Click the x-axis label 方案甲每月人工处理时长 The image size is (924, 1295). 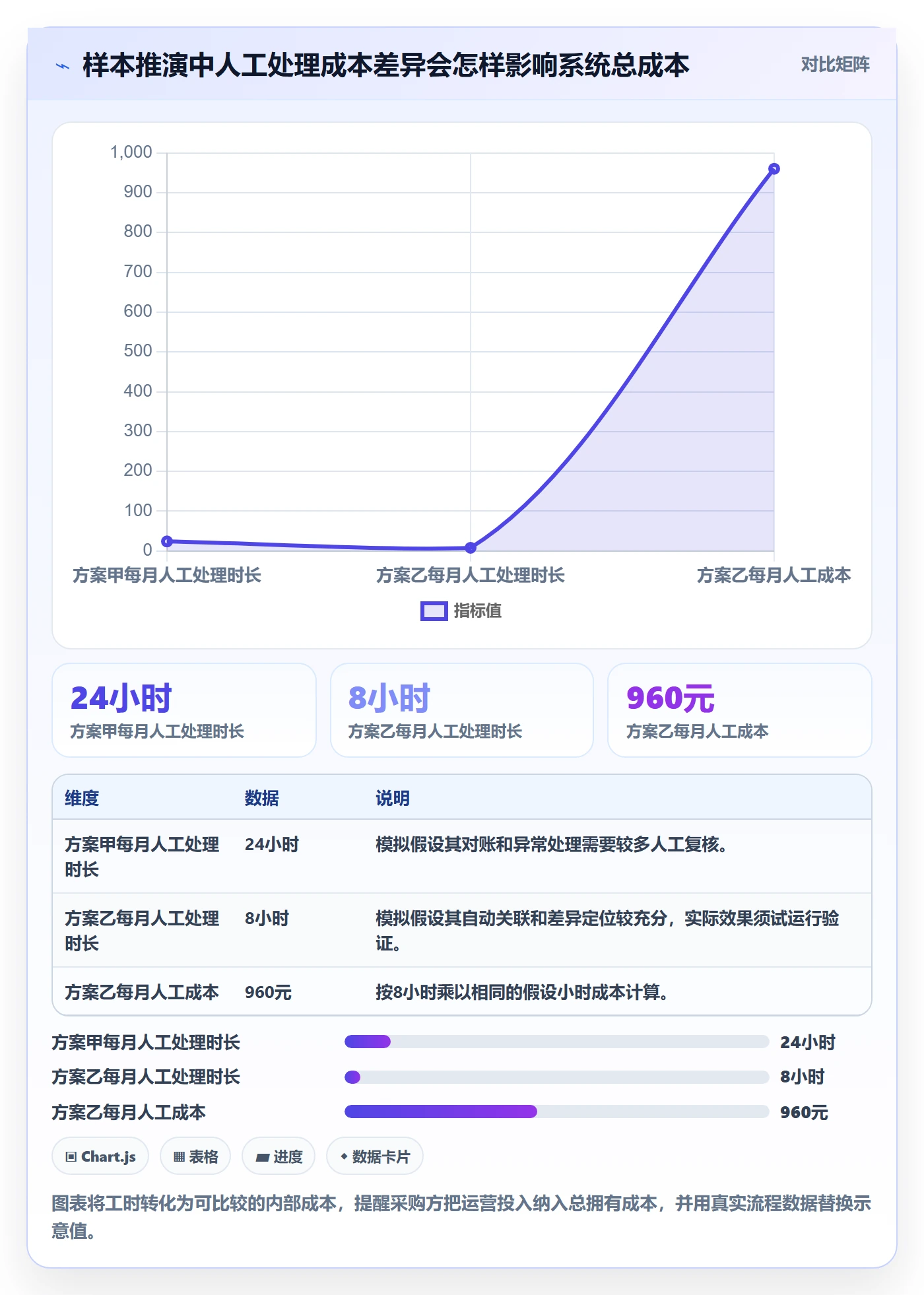click(167, 576)
